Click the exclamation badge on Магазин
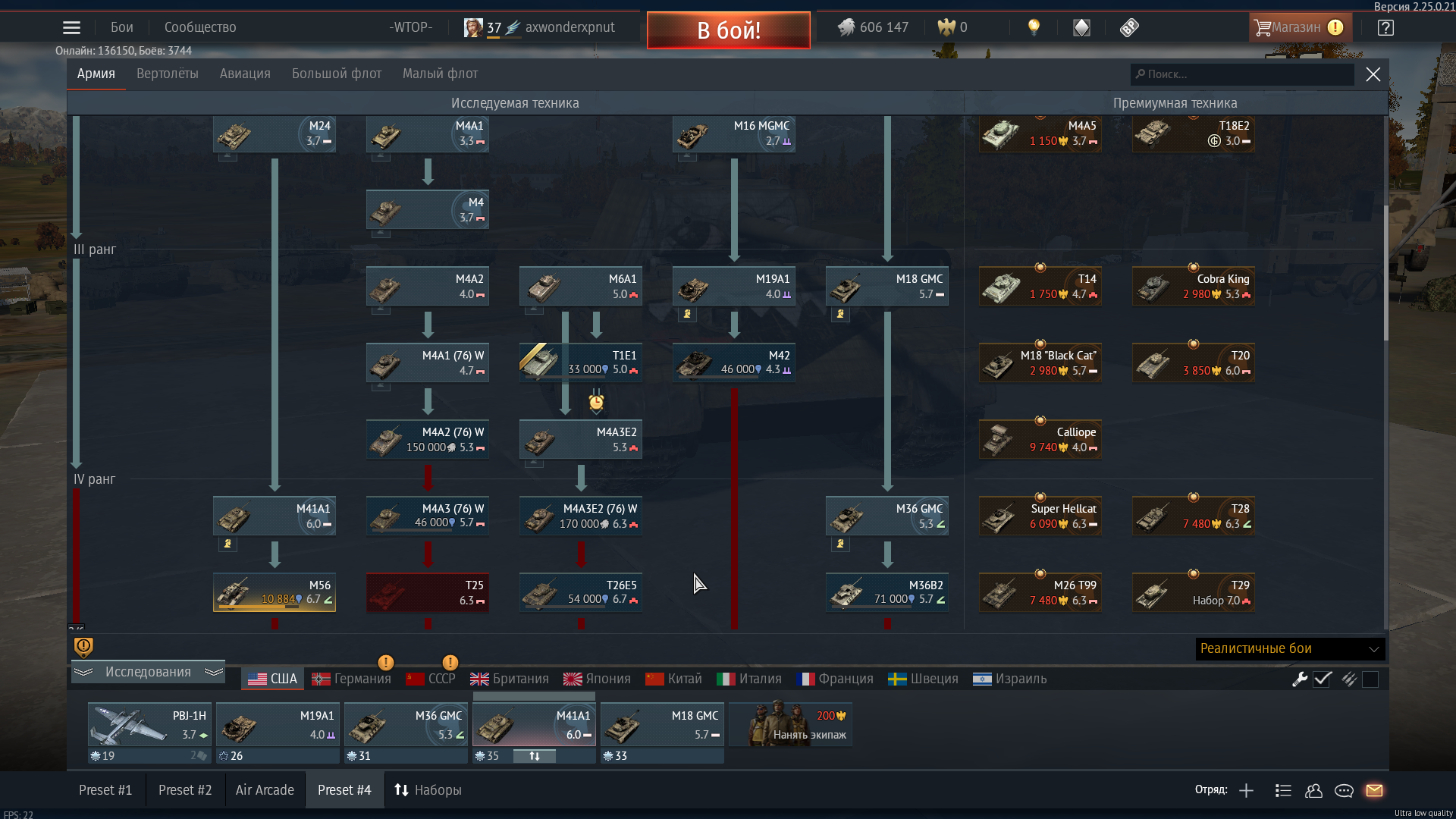 click(1335, 27)
